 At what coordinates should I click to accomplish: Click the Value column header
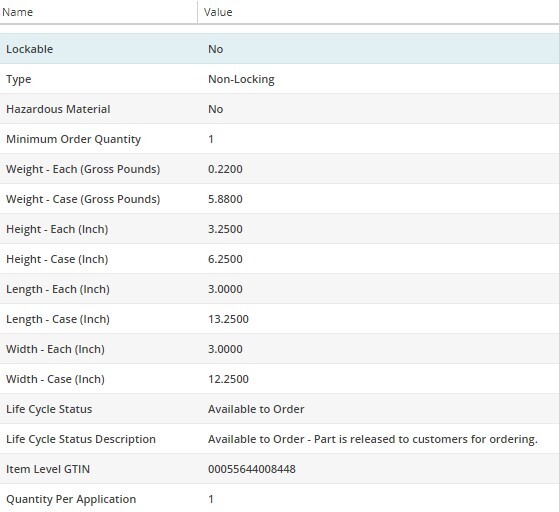click(378, 12)
